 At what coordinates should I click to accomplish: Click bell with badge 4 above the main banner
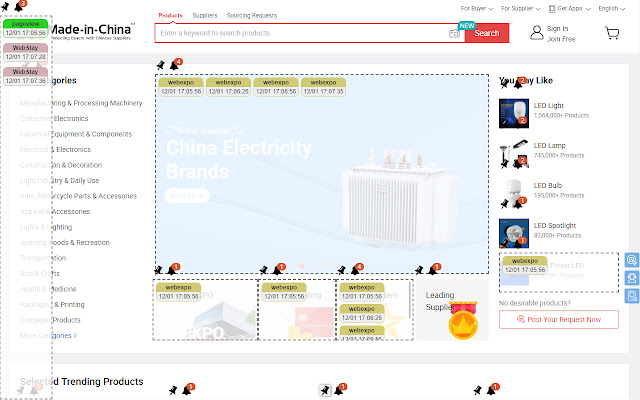176,64
